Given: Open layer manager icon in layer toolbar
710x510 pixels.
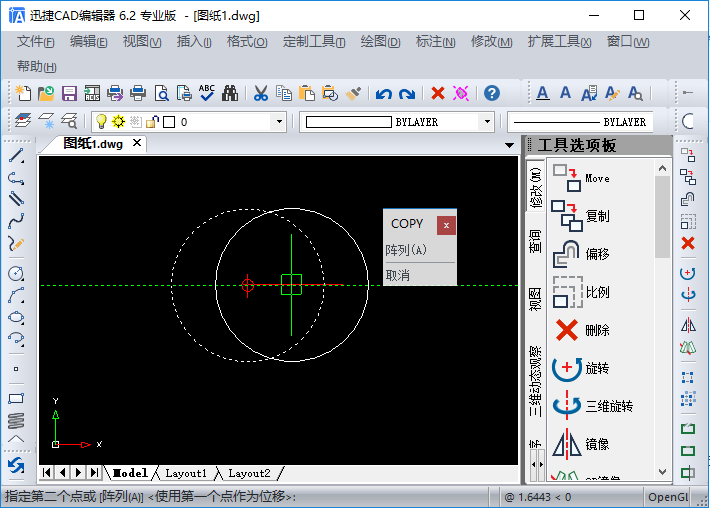Looking at the screenshot, I should tap(23, 121).
